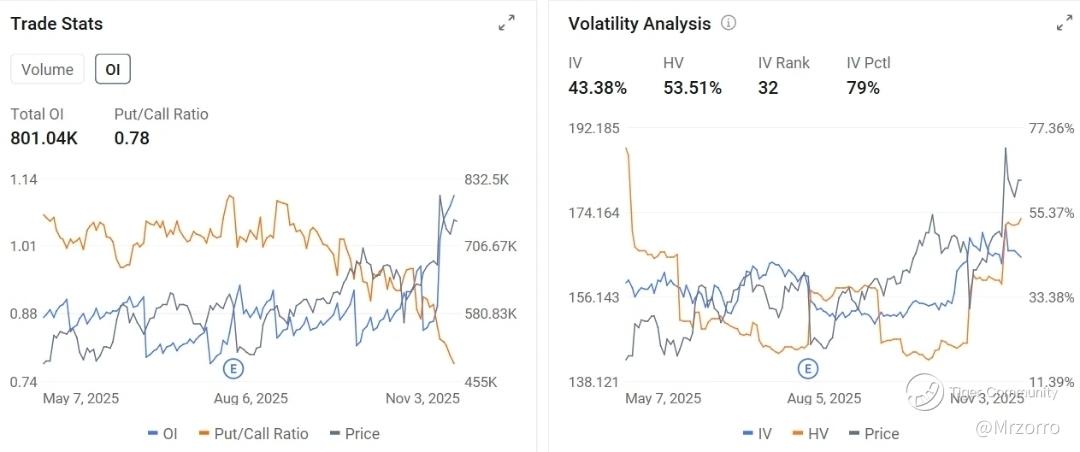1080x452 pixels.
Task: Click the earnings E marker in Trade Stats
Action: coord(232,368)
